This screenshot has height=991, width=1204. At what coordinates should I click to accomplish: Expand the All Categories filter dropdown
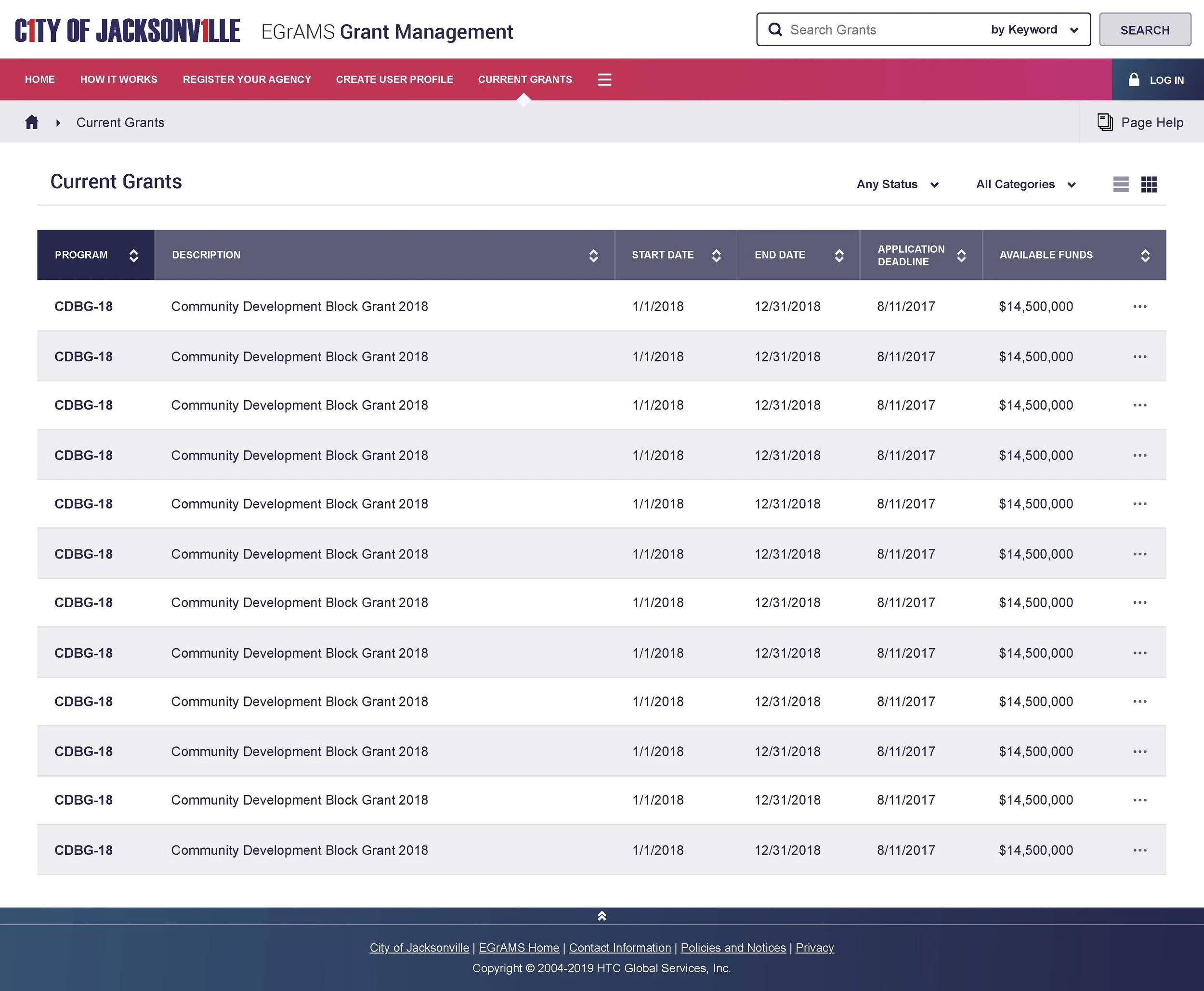pos(1026,184)
